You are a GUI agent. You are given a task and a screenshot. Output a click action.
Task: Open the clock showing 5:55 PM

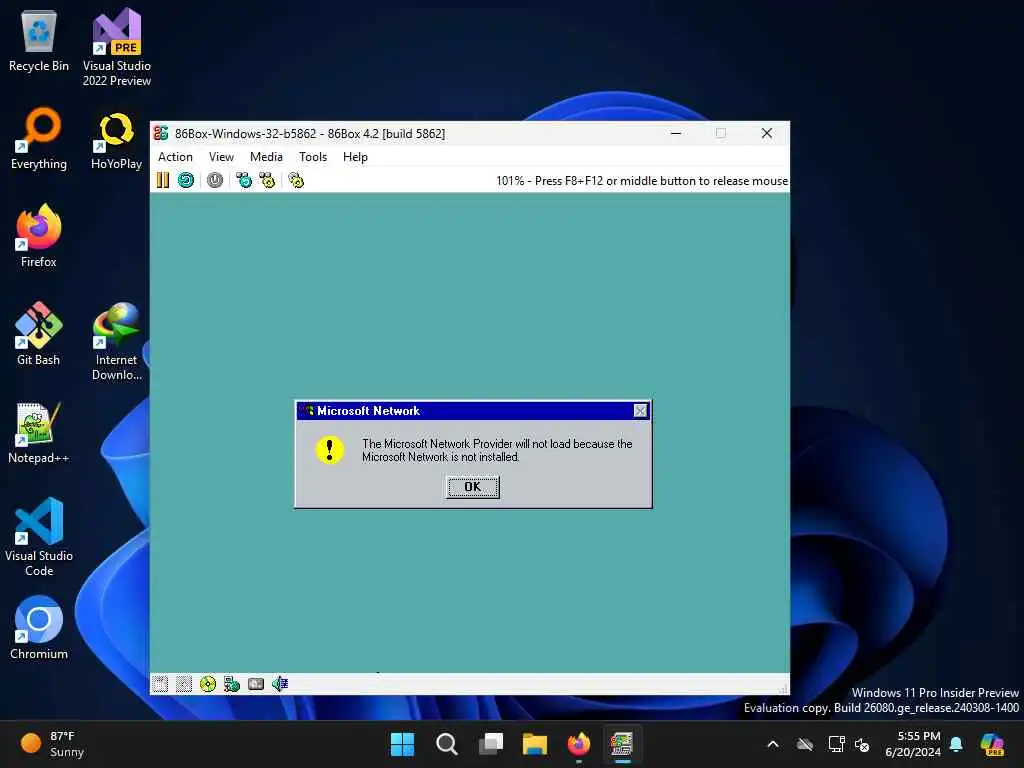tap(912, 744)
